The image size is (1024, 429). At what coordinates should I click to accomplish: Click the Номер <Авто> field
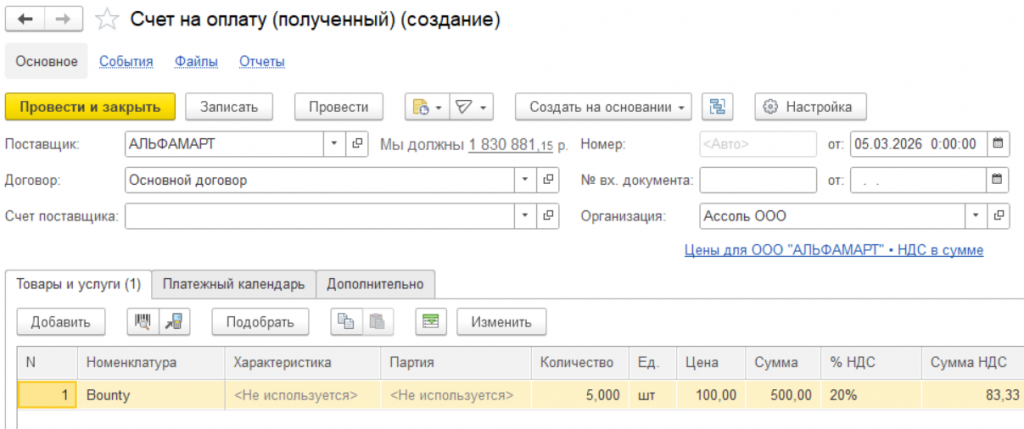(x=758, y=144)
